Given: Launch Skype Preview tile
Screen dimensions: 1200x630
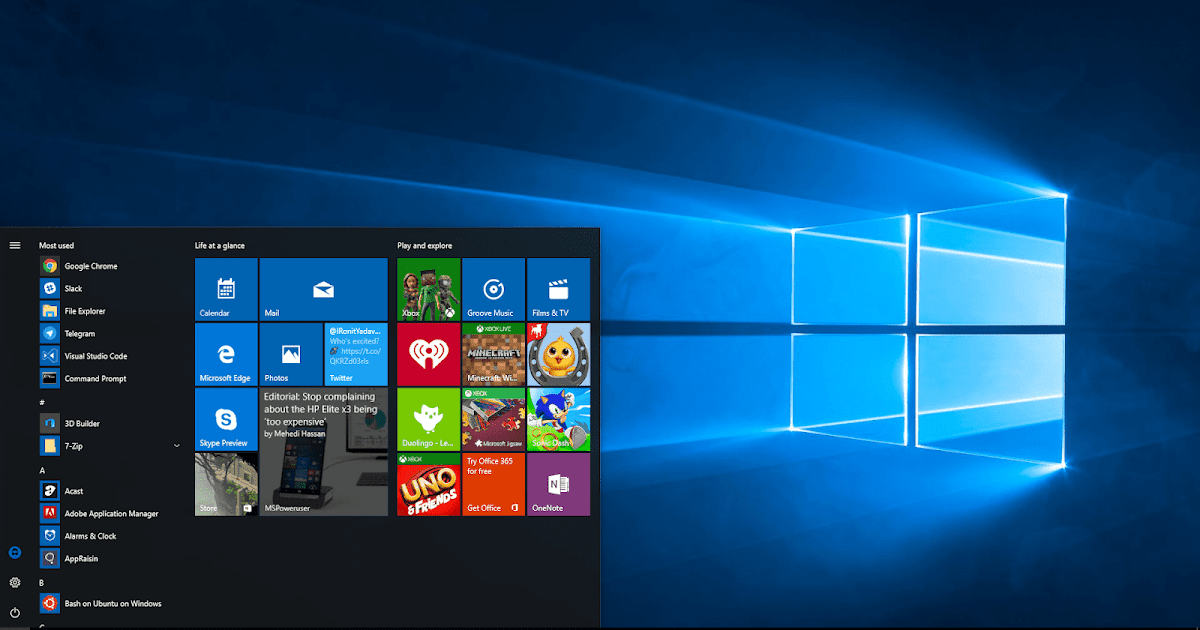Looking at the screenshot, I should point(226,419).
